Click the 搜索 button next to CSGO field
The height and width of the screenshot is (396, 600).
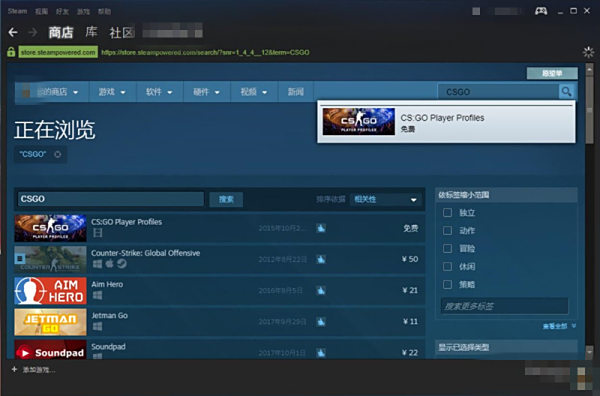coord(226,199)
